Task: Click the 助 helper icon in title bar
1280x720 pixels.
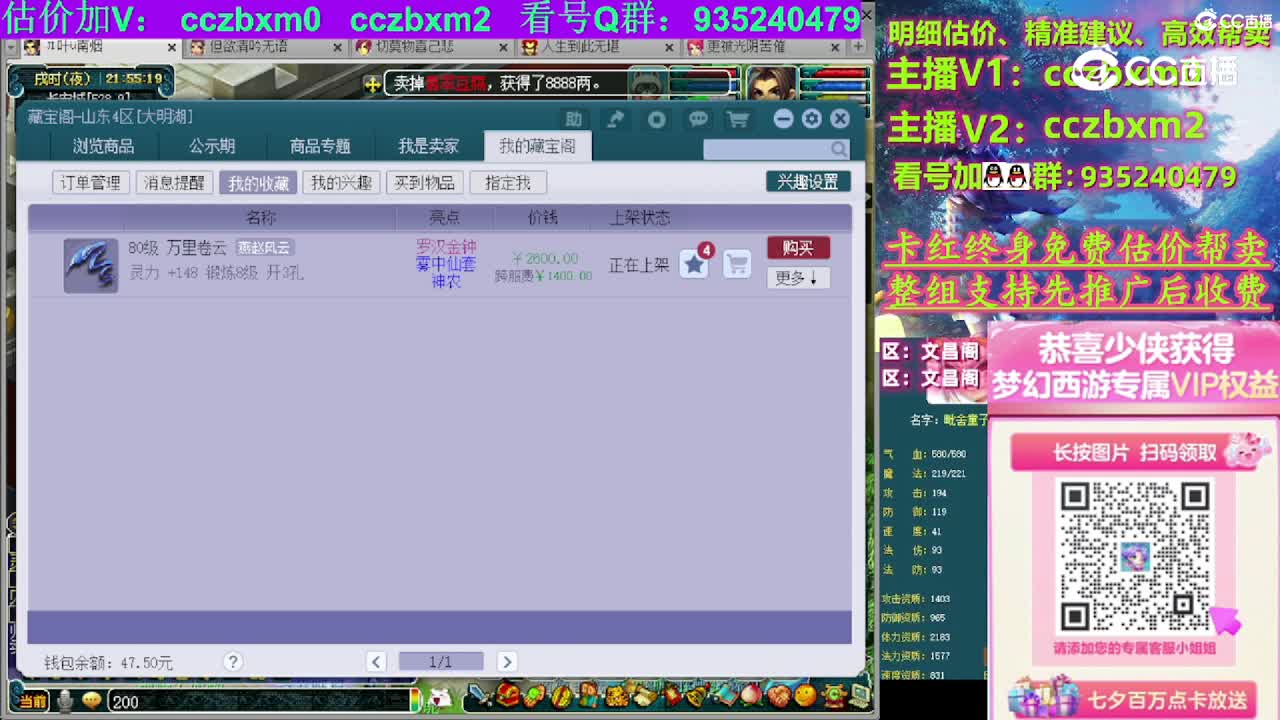Action: (573, 119)
